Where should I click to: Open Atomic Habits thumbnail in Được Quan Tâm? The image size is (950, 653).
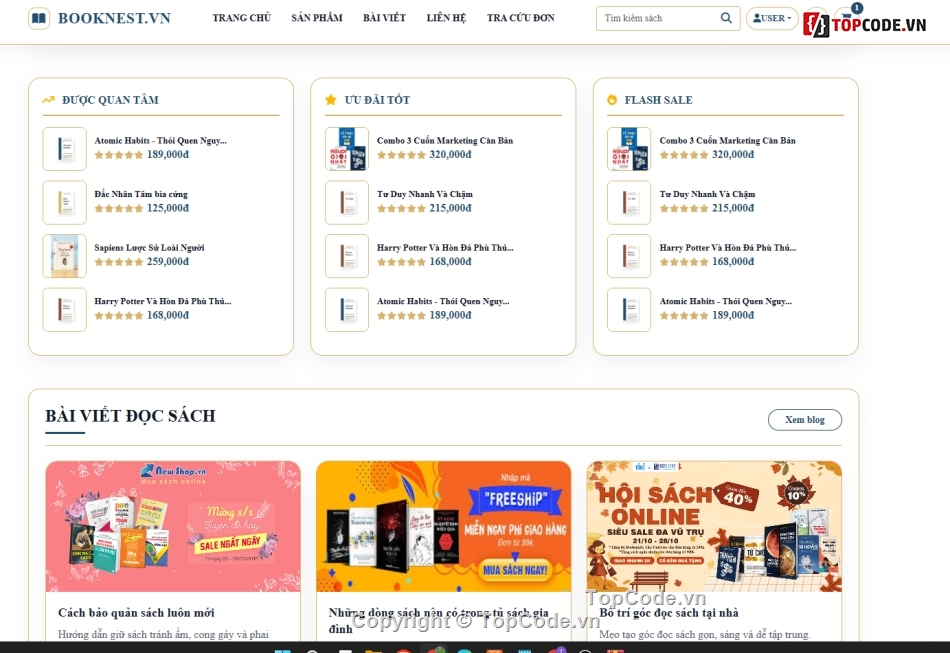65,149
